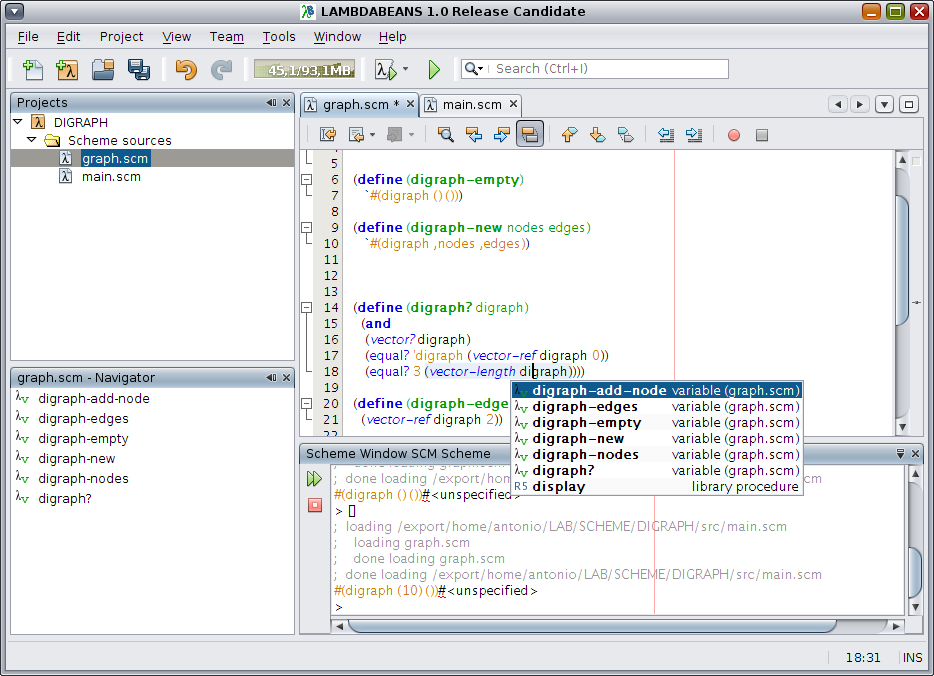Click the greyed redo arrow icon

click(x=221, y=70)
